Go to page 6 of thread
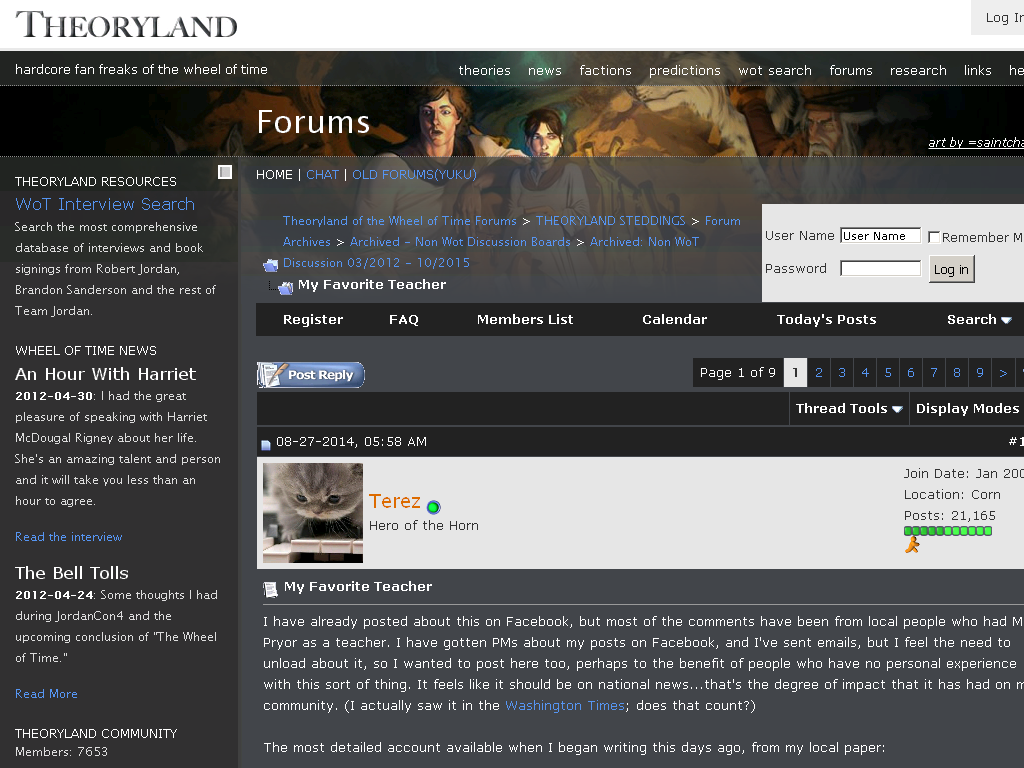1024x768 pixels. coord(911,372)
